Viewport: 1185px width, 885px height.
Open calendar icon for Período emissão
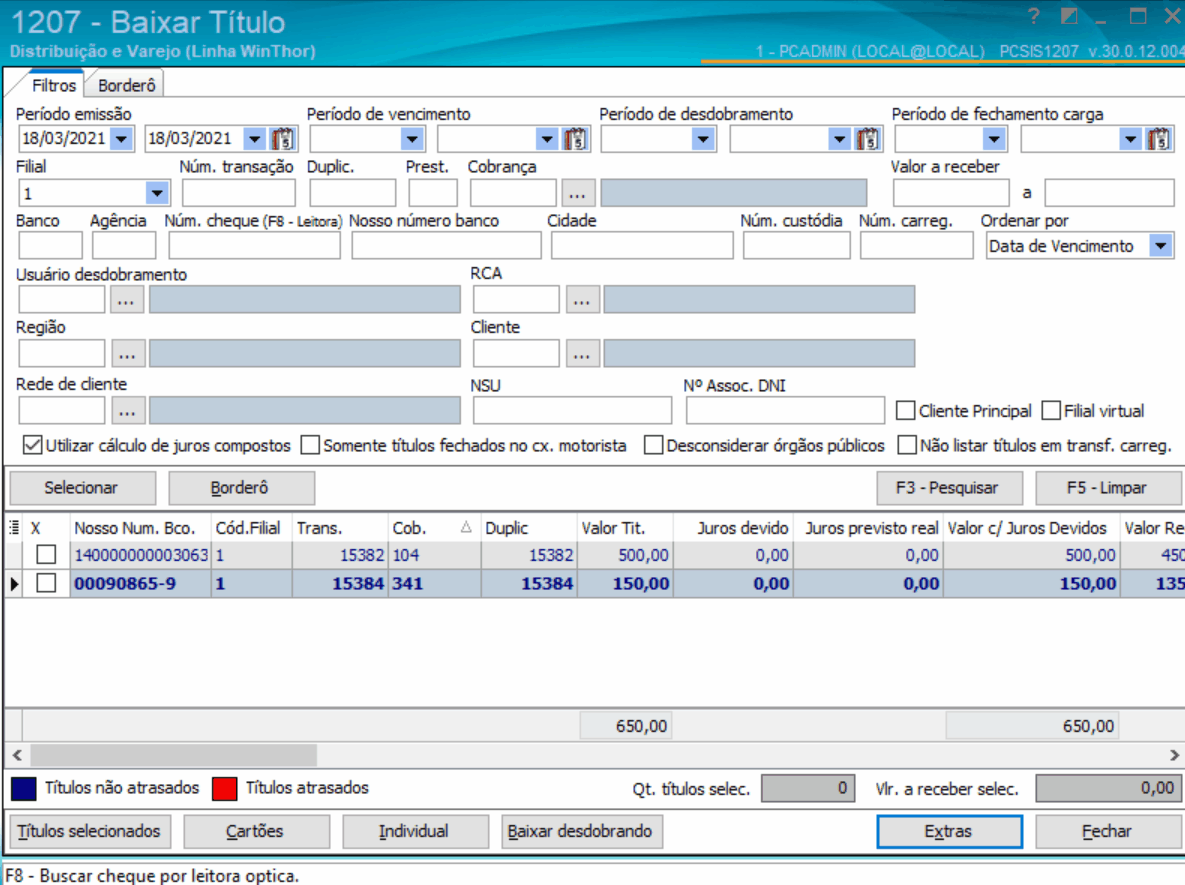(283, 139)
